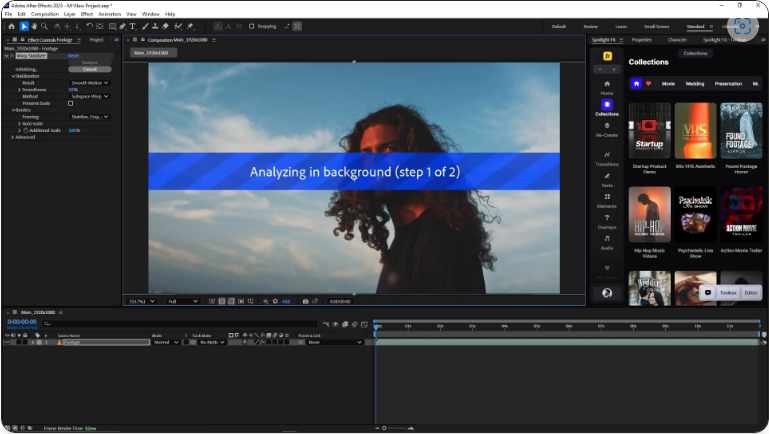
Task: Select the Type tool
Action: (132, 26)
